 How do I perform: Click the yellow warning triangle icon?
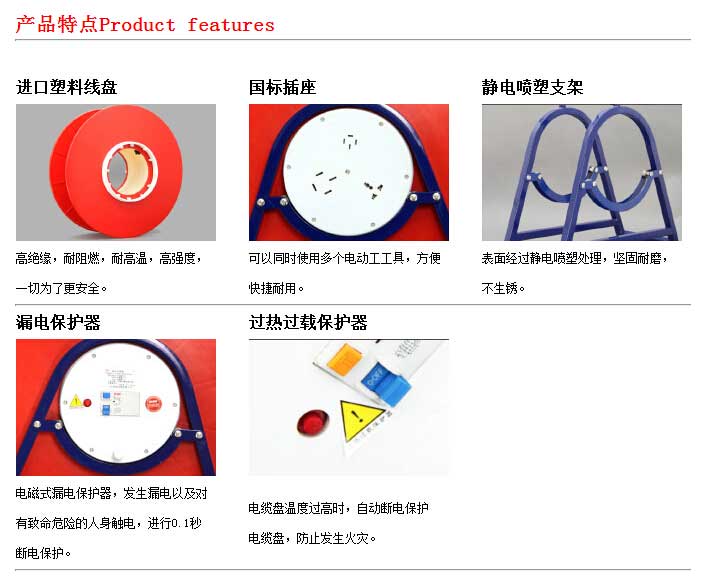[359, 420]
